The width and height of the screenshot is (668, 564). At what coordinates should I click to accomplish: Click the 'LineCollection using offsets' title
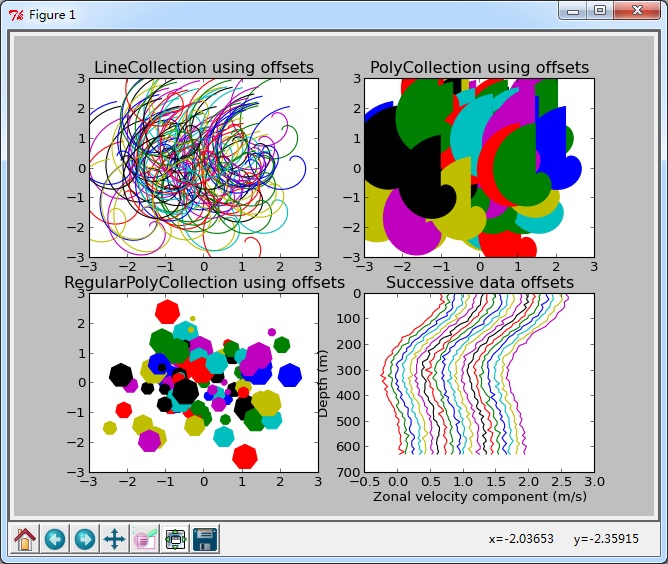point(204,67)
